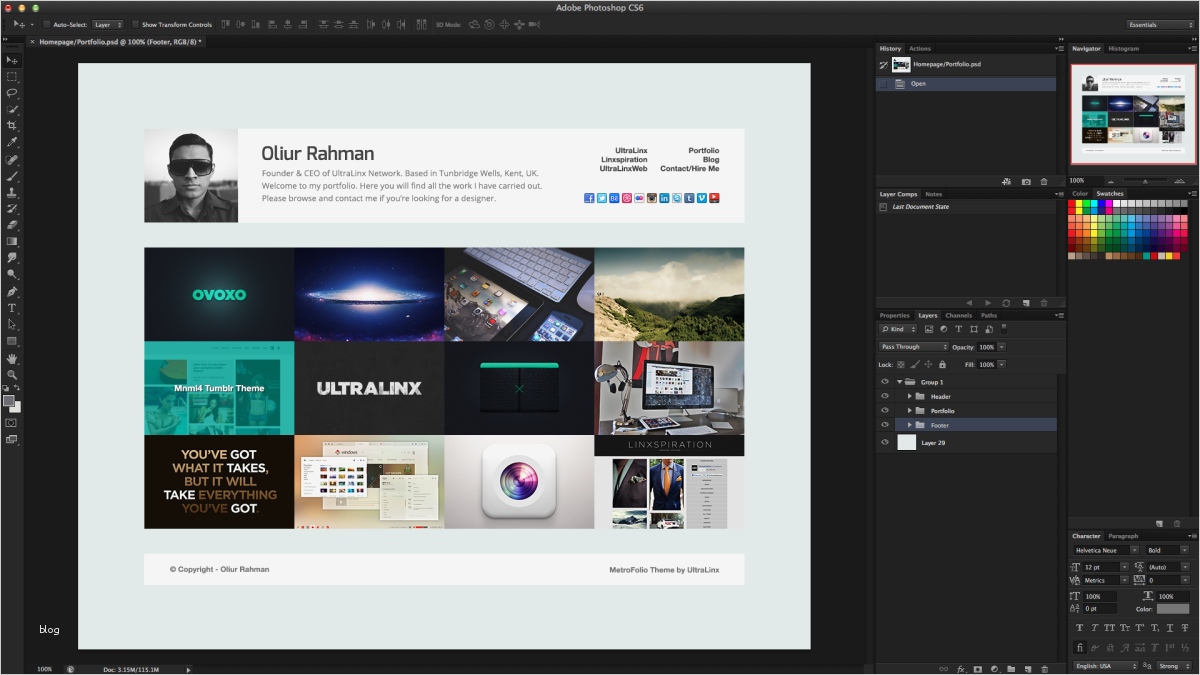Image resolution: width=1200 pixels, height=675 pixels.
Task: Select the Open history state
Action: pos(918,84)
